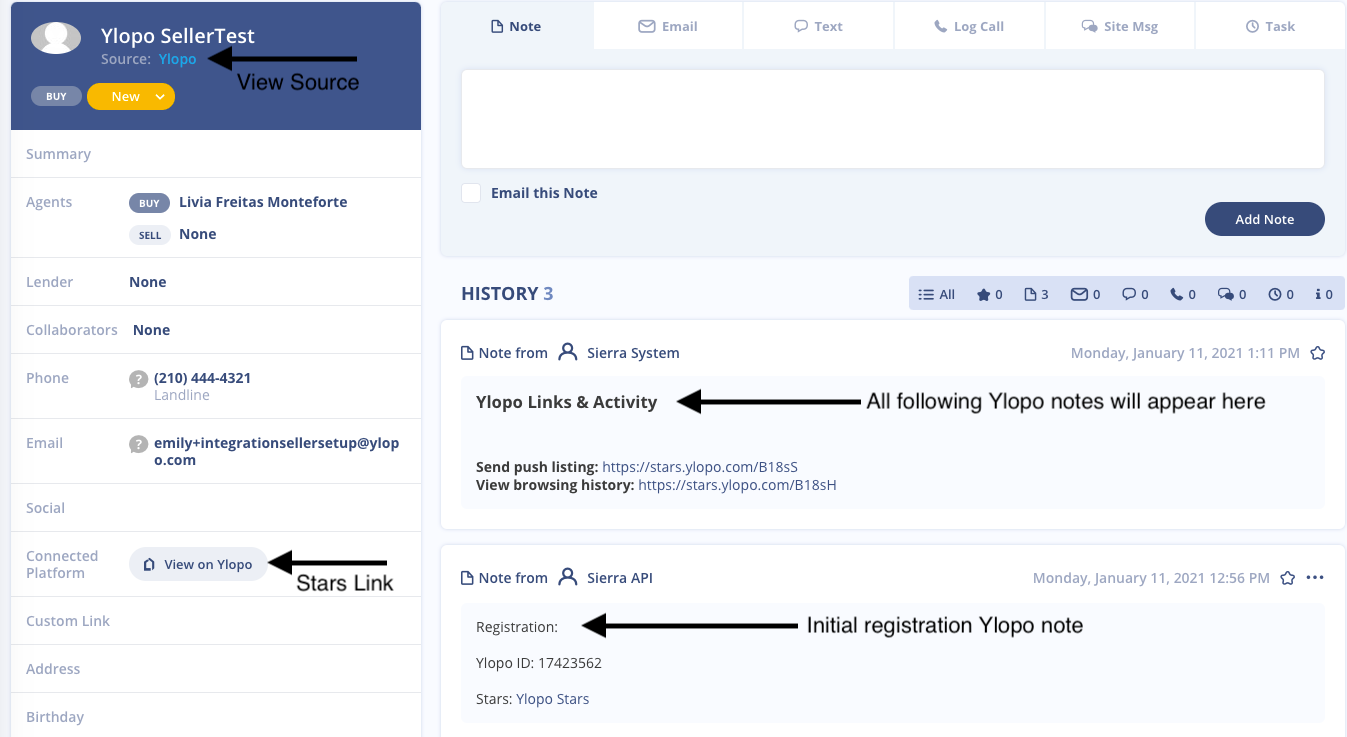Star the Sierra System note
Screen dimensions: 1347x737
pyautogui.click(x=1317, y=353)
